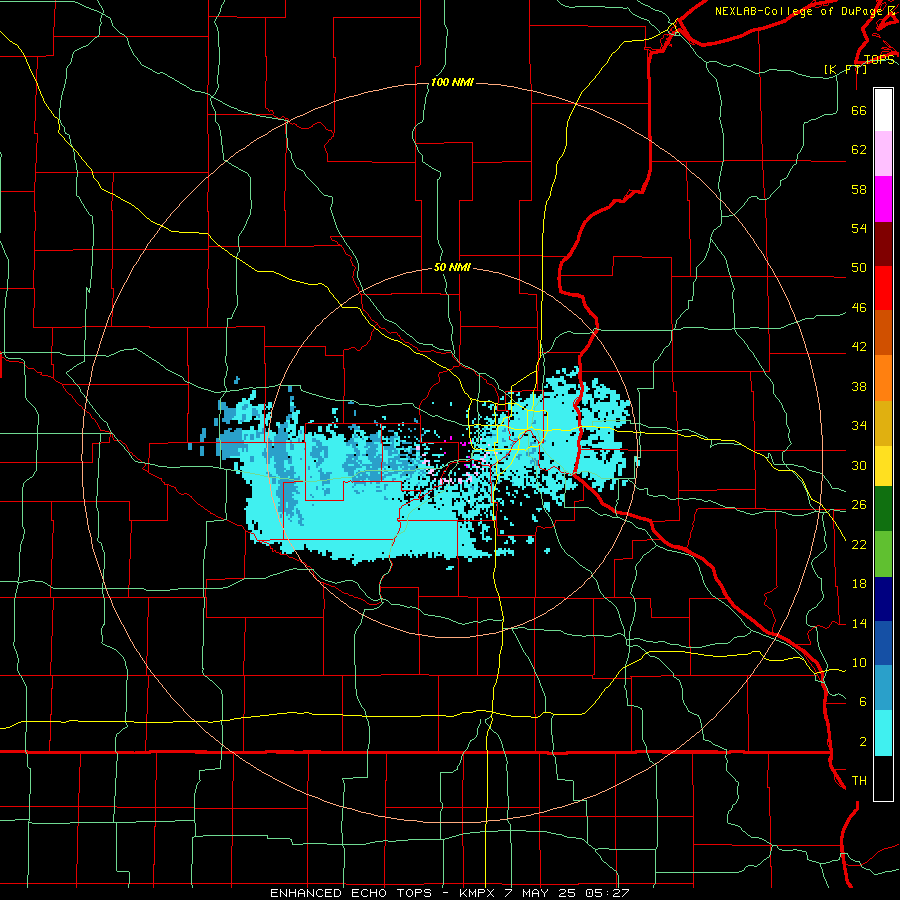Image resolution: width=900 pixels, height=900 pixels.
Task: Click the '66' legend value
Action: click(x=859, y=111)
